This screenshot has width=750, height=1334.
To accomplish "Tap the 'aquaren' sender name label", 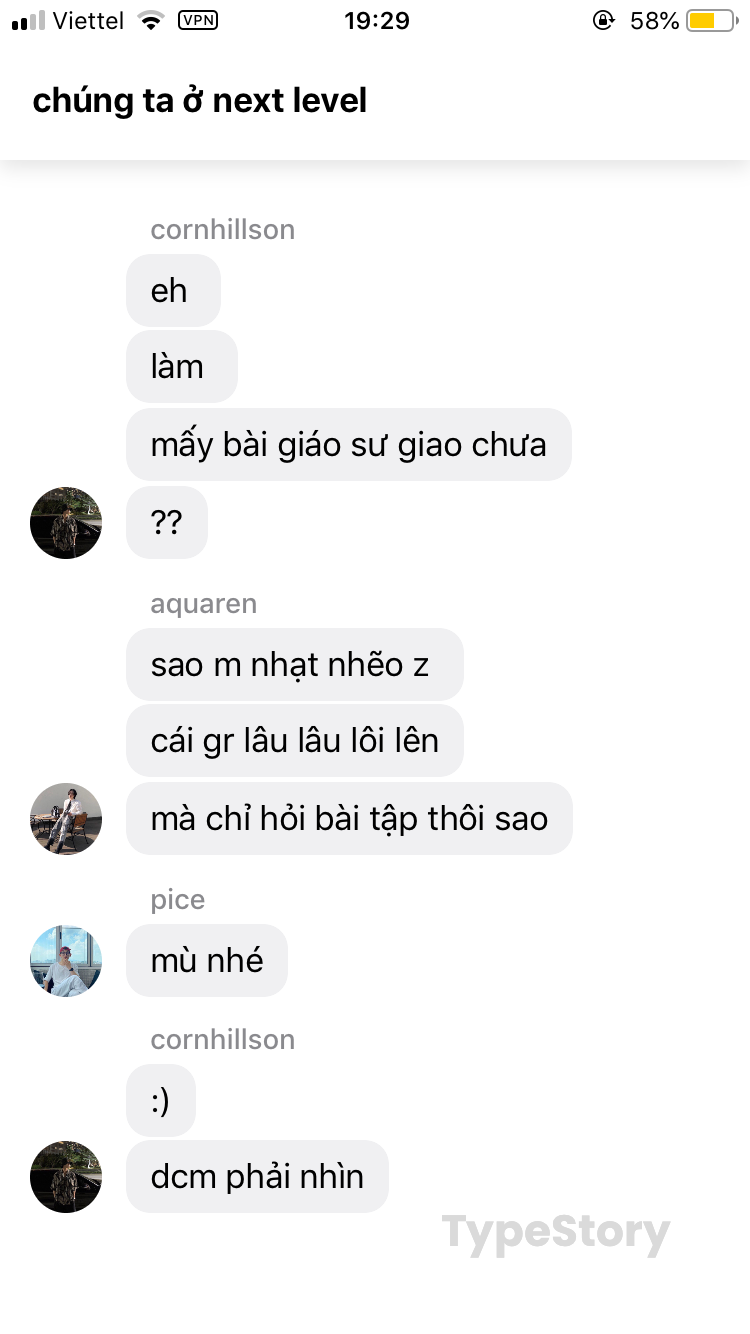I will click(204, 604).
